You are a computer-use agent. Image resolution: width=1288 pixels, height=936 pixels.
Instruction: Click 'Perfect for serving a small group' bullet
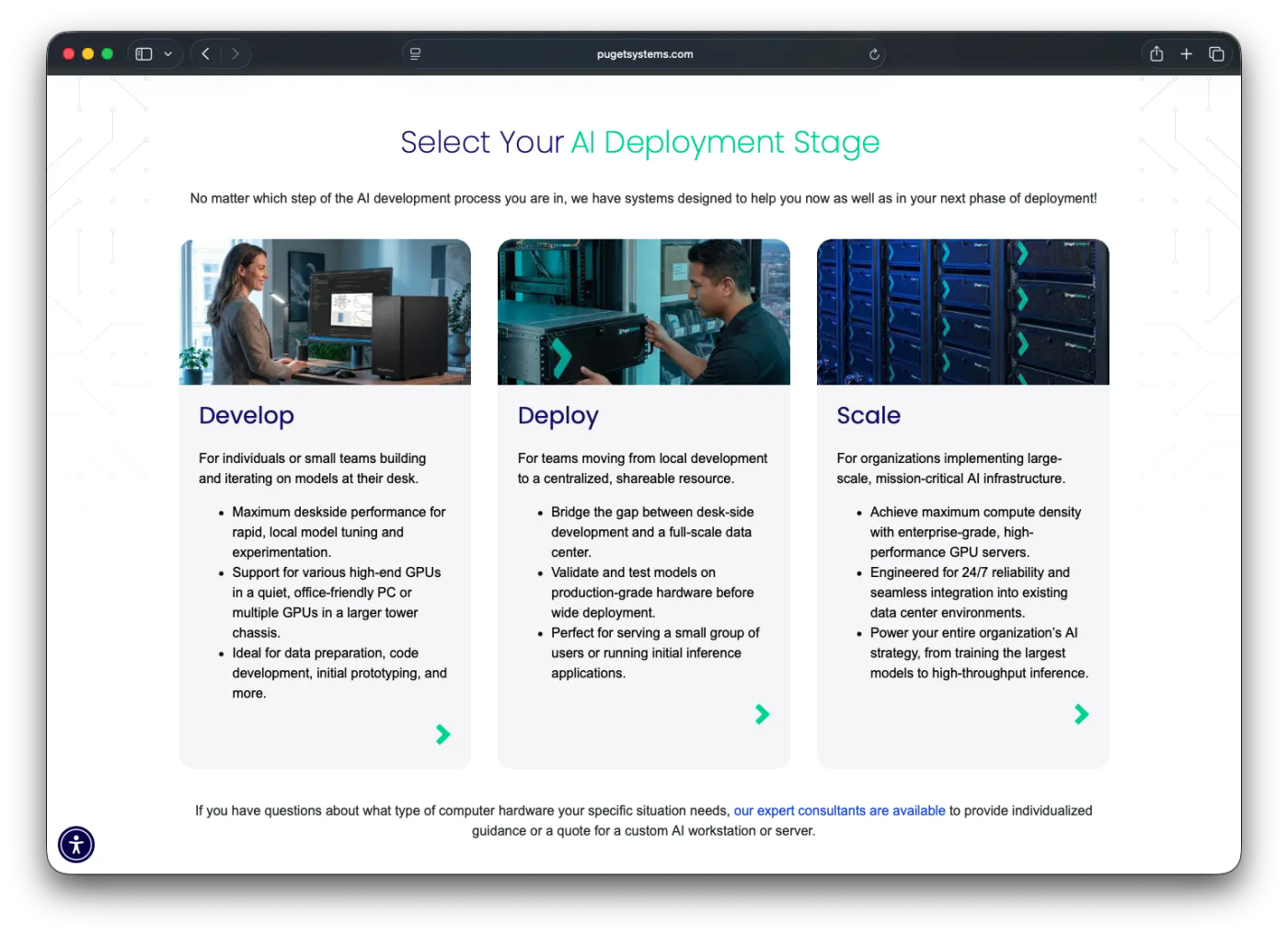[655, 653]
